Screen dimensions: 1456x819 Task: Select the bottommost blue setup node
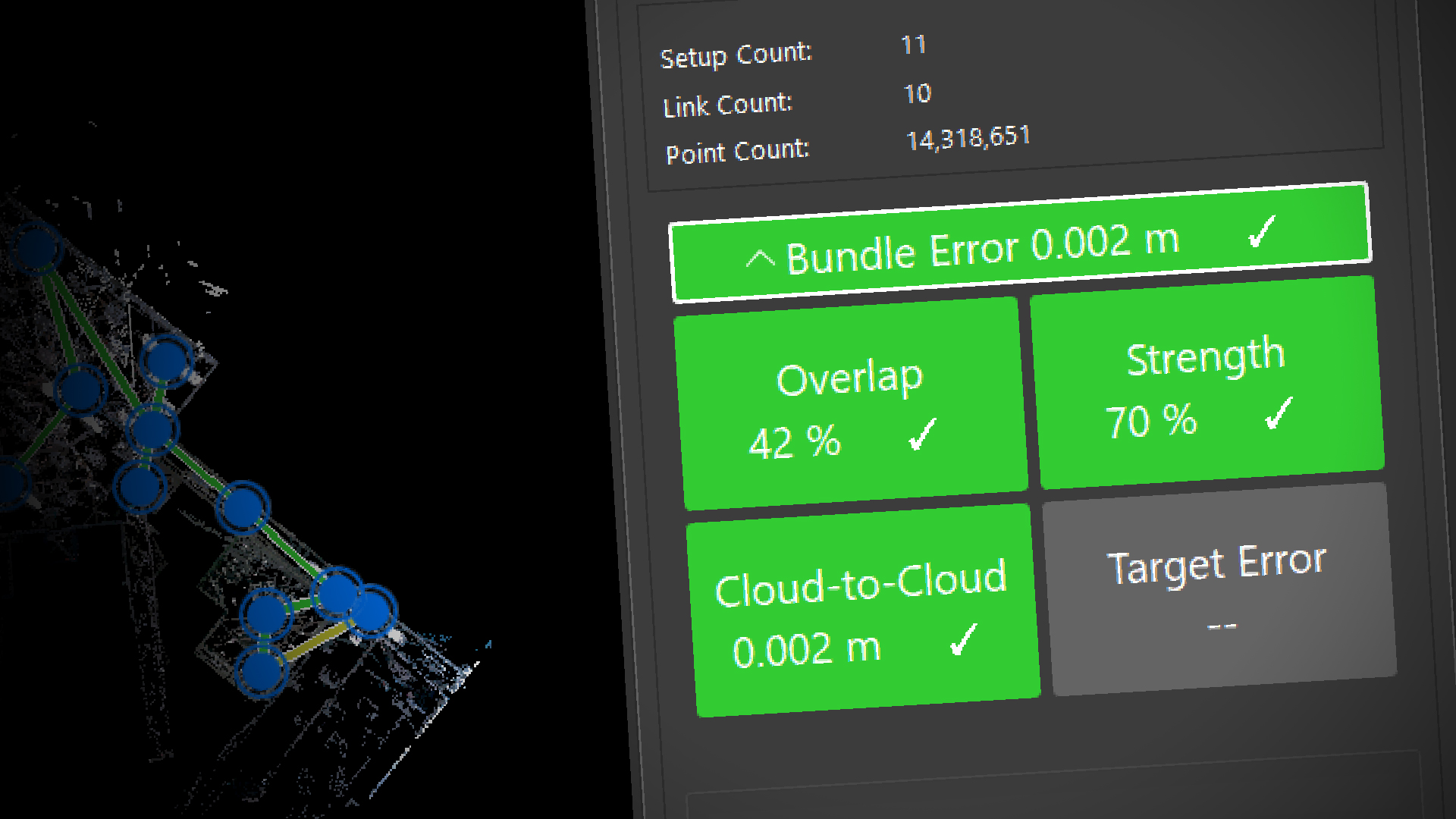(x=261, y=671)
